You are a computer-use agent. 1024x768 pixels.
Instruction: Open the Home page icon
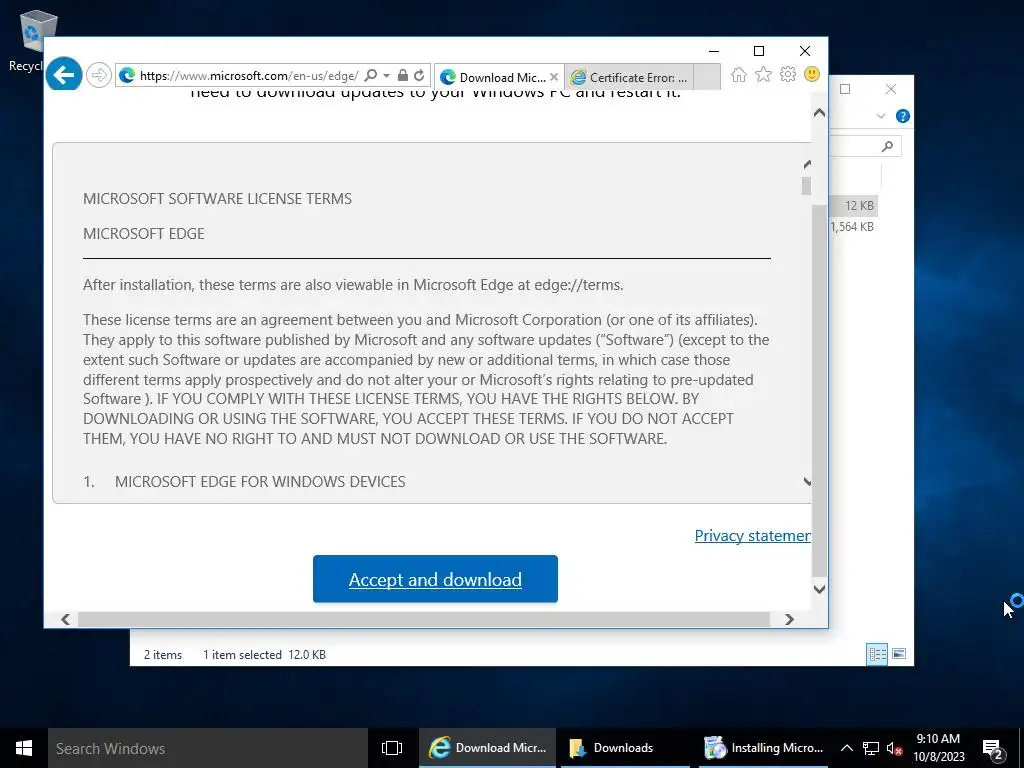point(739,74)
